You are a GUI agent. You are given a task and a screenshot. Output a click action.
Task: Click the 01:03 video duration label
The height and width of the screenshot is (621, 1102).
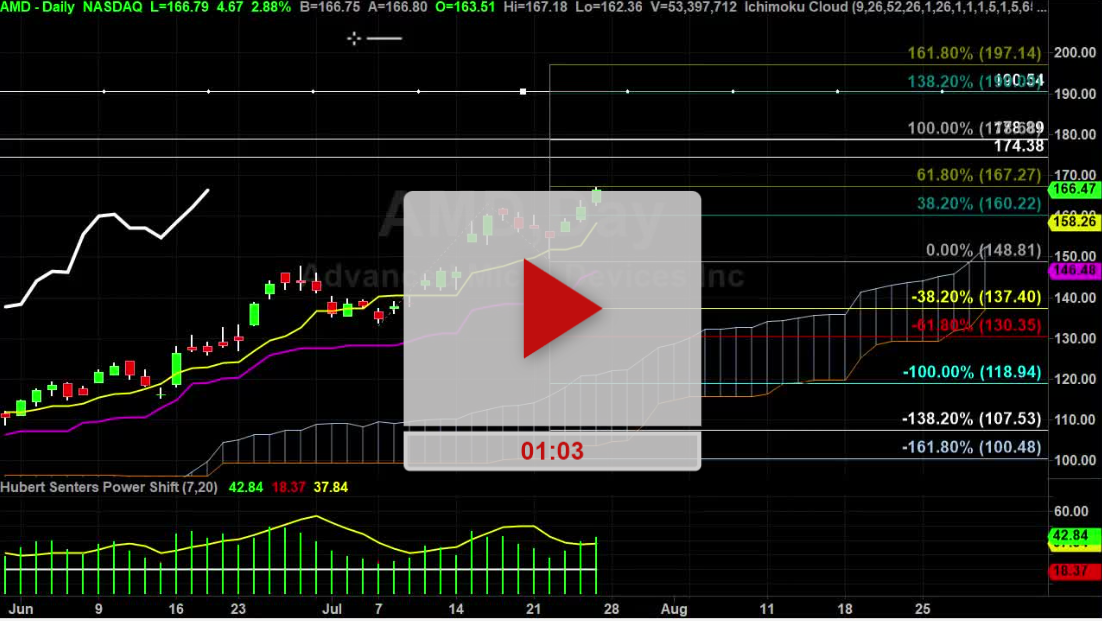(x=552, y=451)
